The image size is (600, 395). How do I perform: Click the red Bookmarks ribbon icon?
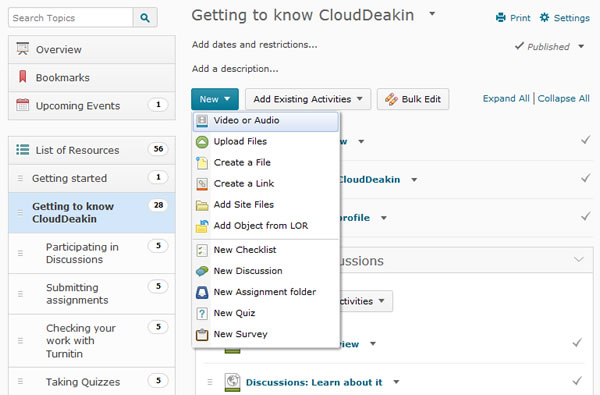pyautogui.click(x=23, y=77)
